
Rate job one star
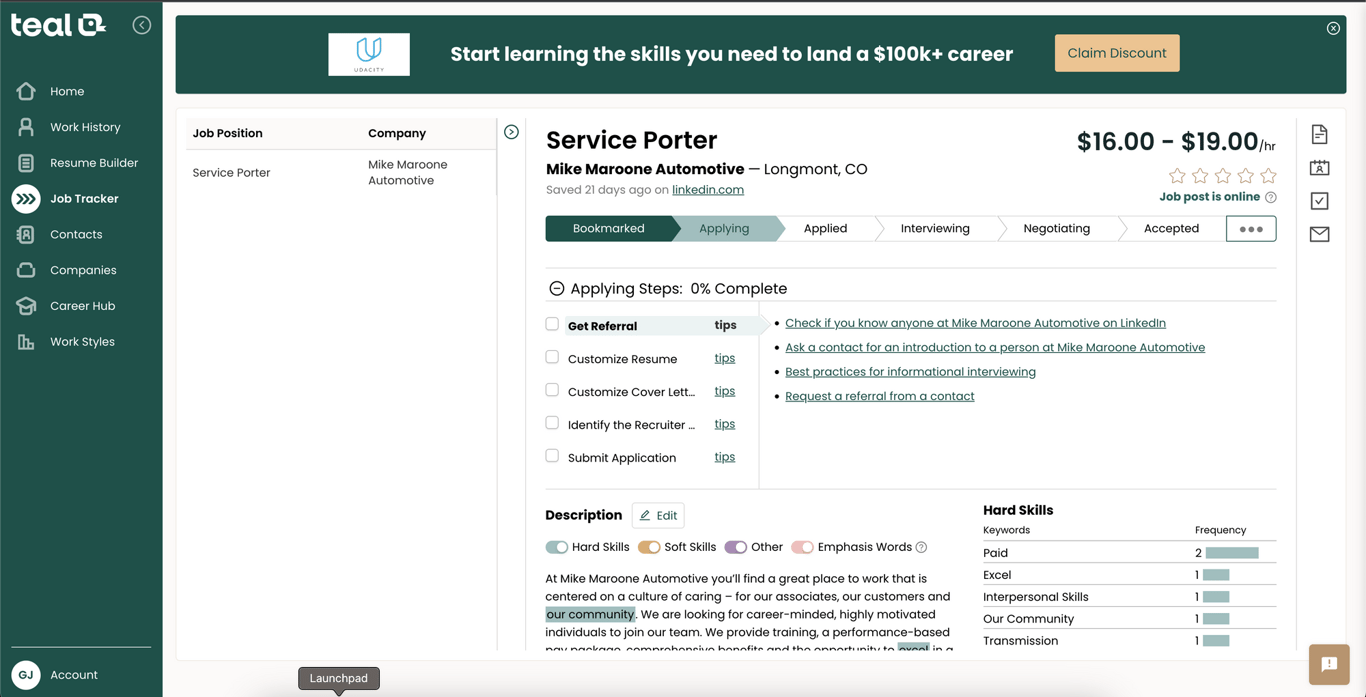click(x=1177, y=176)
